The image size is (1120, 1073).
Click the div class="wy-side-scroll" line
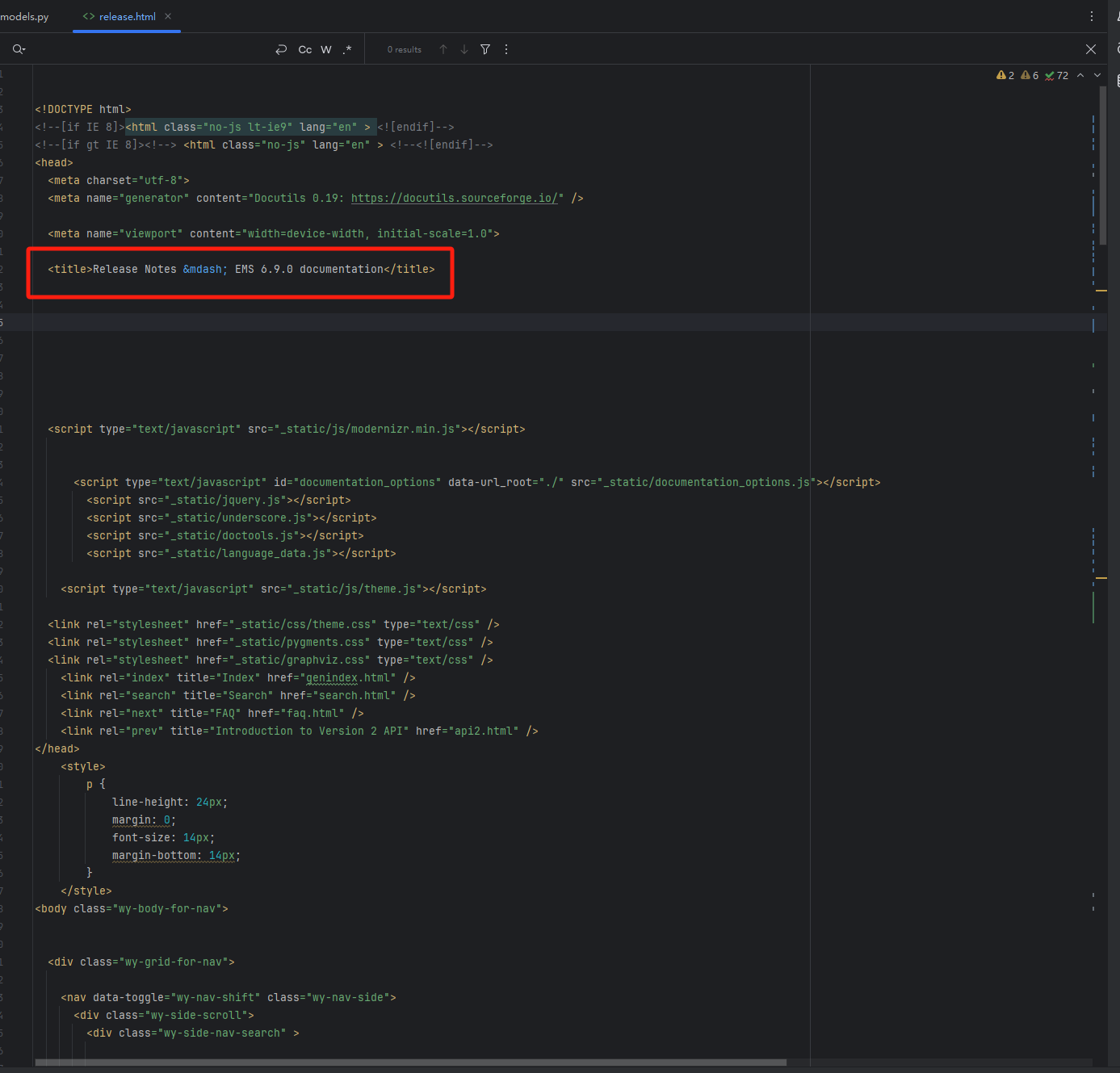(x=164, y=1015)
